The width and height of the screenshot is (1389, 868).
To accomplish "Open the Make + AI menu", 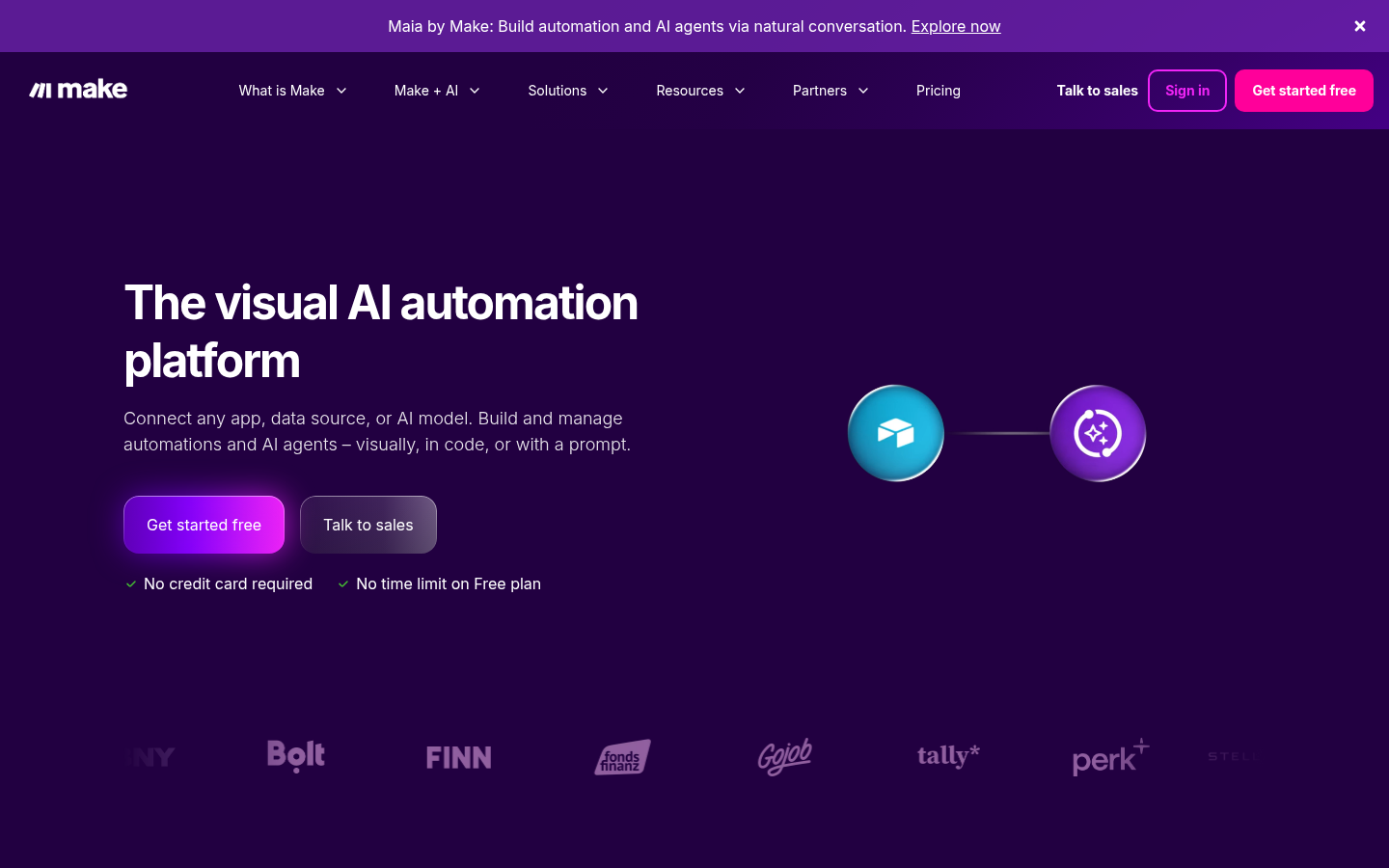I will click(x=437, y=91).
